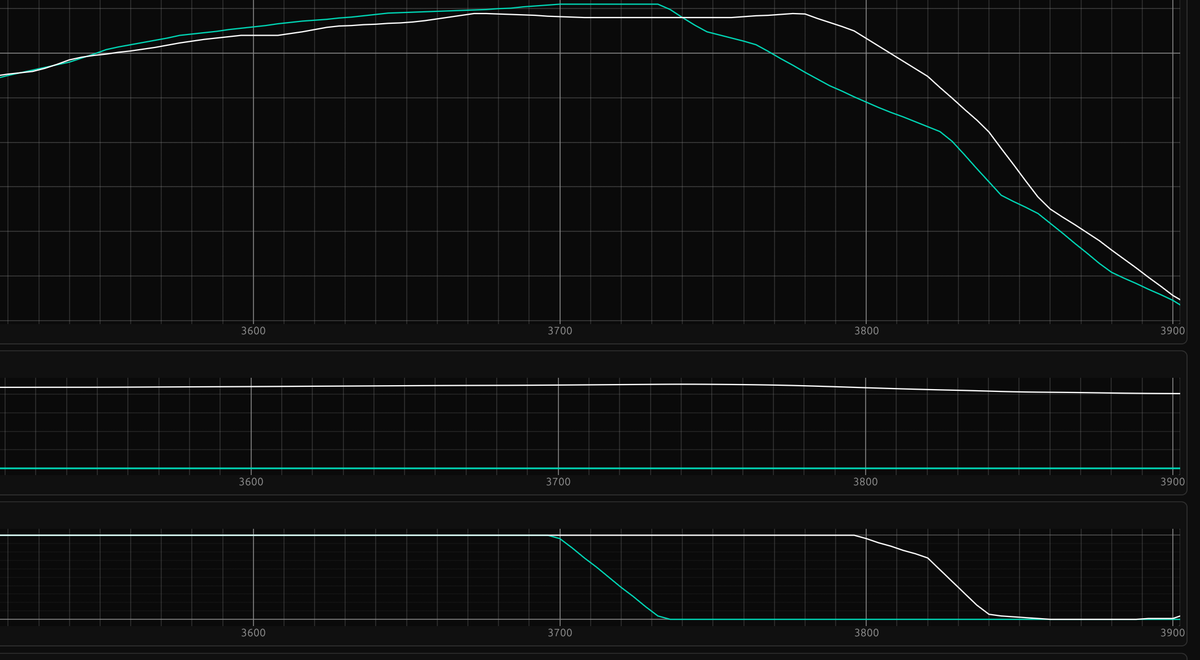Click the 3700 label under the step-down chart

pyautogui.click(x=561, y=633)
